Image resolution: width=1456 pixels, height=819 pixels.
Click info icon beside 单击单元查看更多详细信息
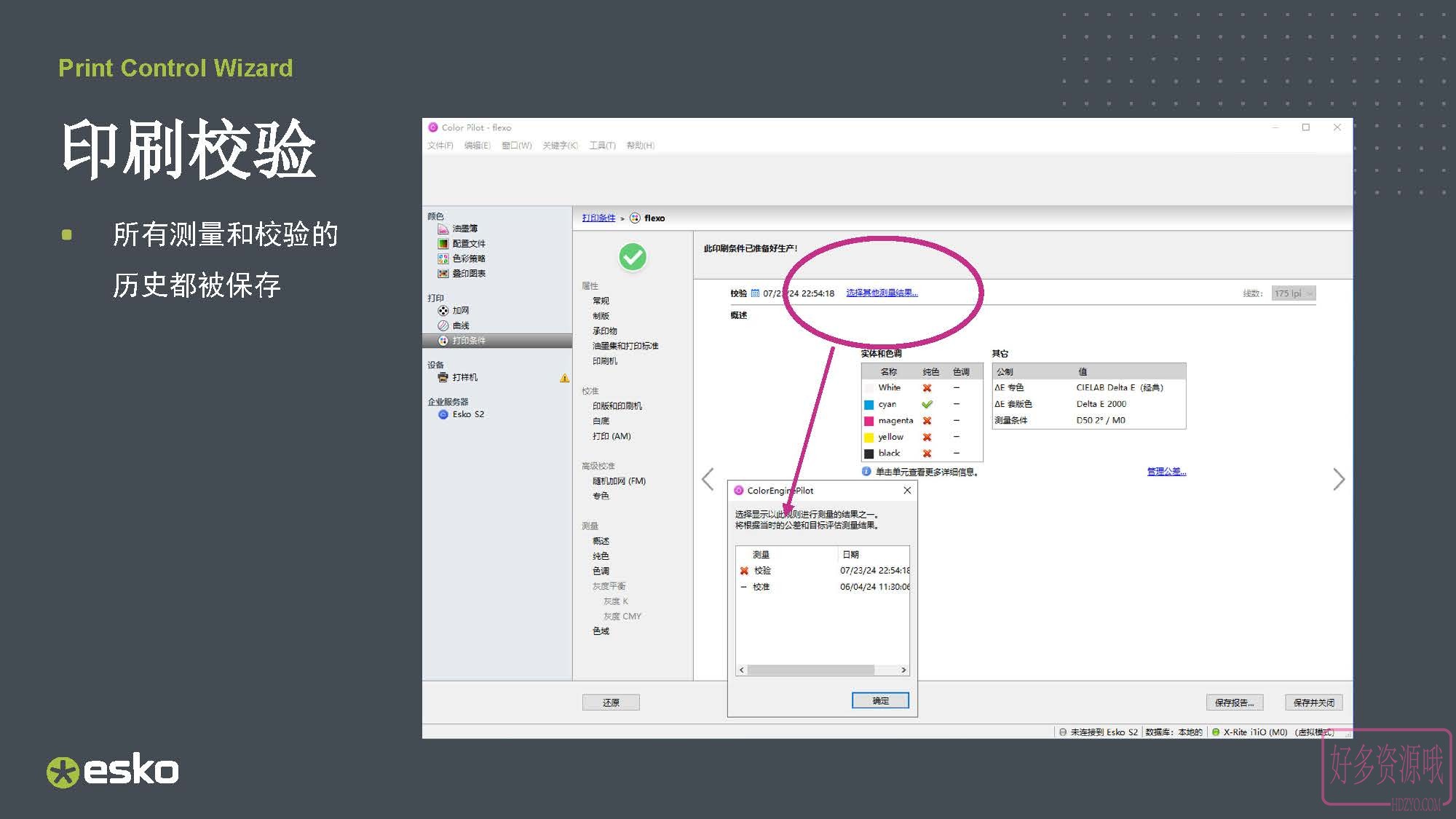point(866,472)
